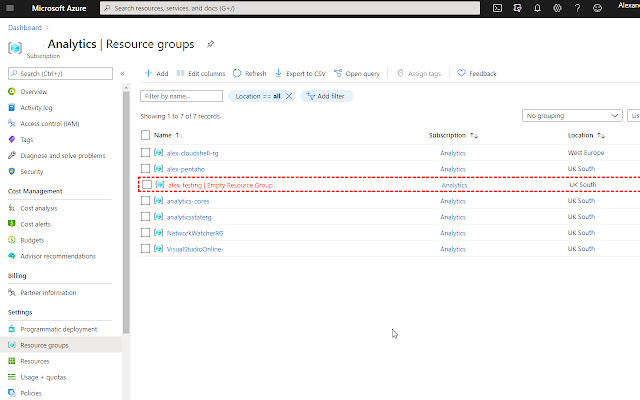The image size is (640, 400).
Task: Click the Edit columns icon
Action: pyautogui.click(x=180, y=73)
